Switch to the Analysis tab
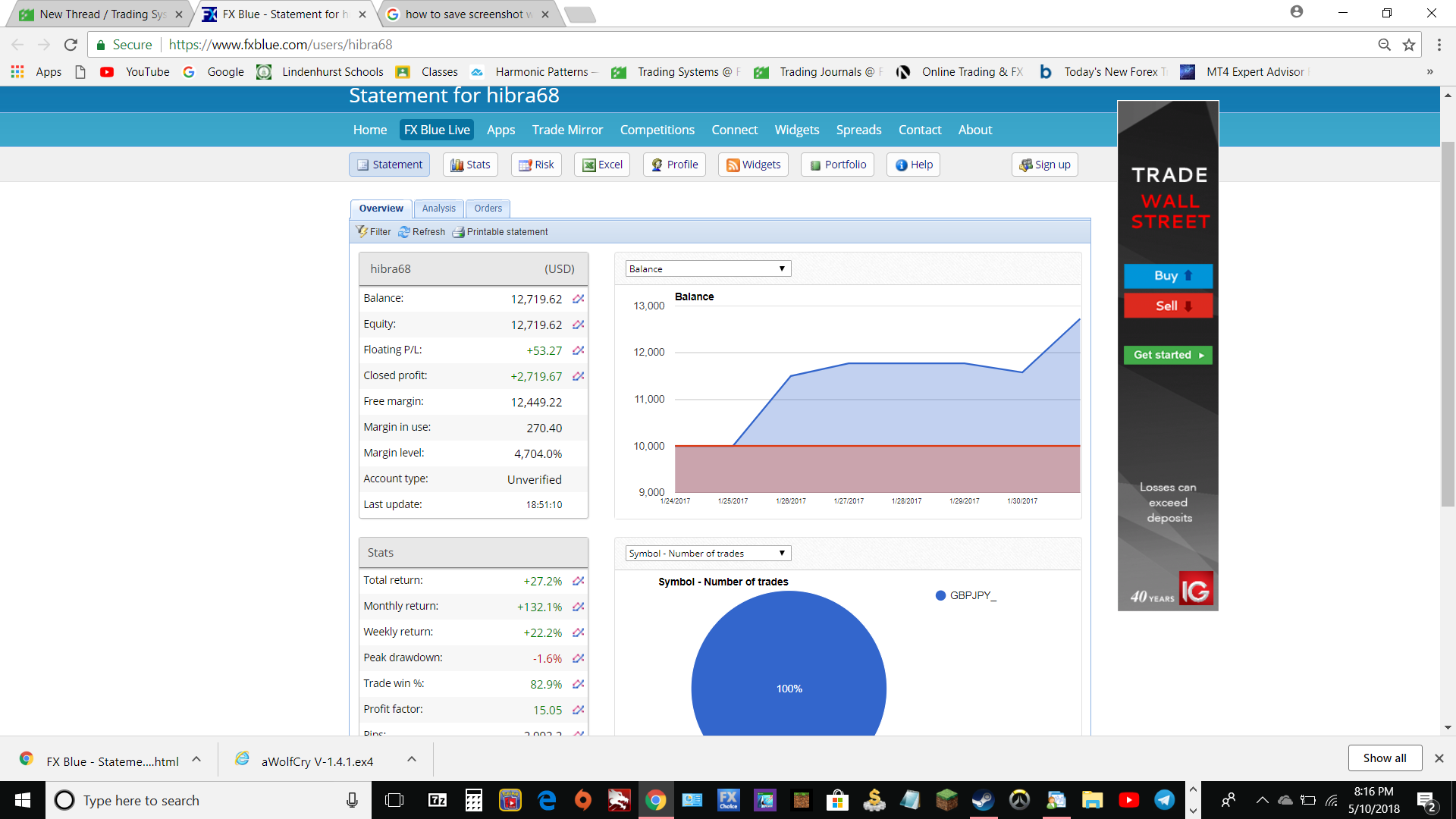Screen dimensions: 1456x819 pyautogui.click(x=439, y=209)
